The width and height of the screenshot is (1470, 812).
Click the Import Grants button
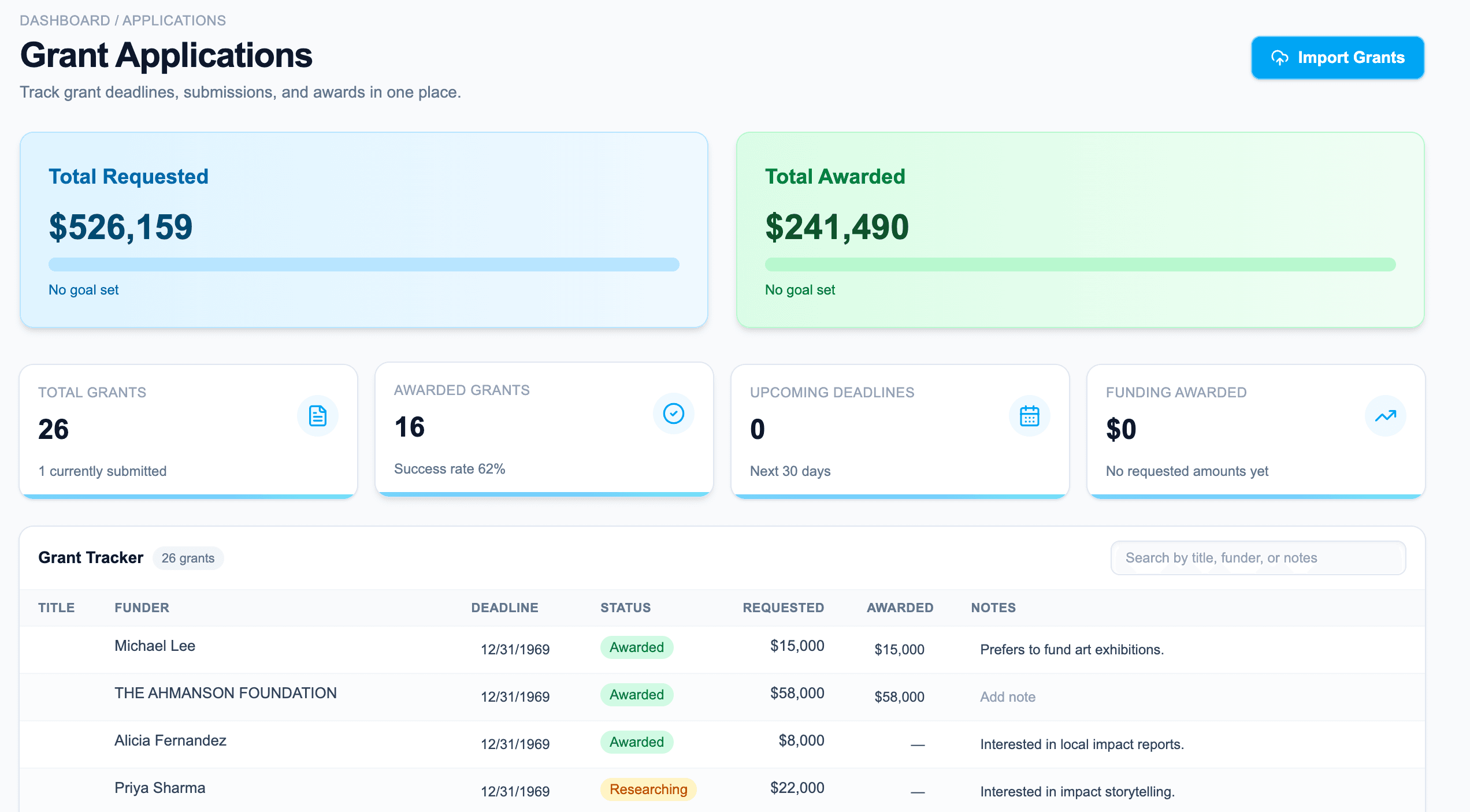point(1338,58)
